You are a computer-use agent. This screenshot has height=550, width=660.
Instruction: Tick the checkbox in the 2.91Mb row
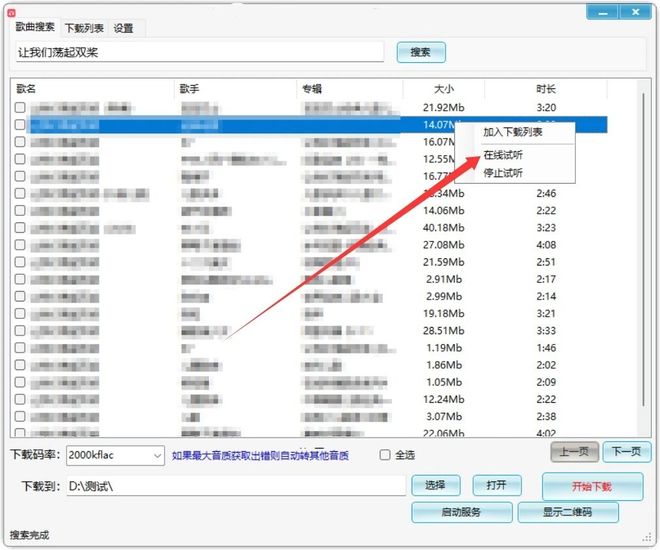20,279
